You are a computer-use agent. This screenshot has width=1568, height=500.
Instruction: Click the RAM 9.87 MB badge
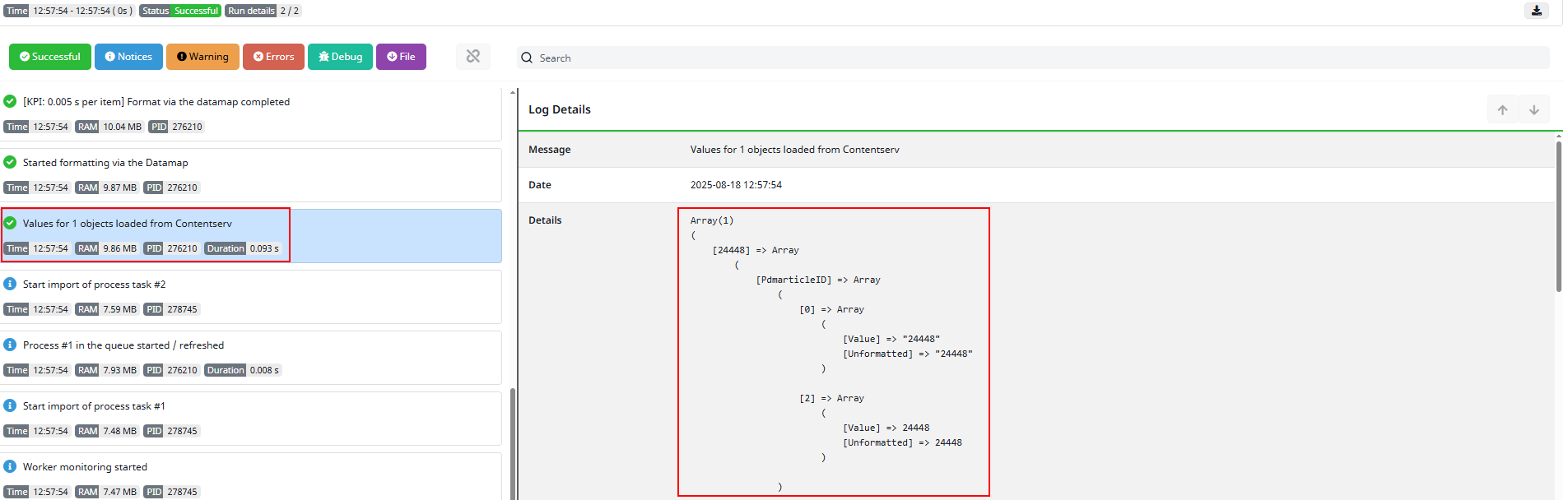[108, 187]
